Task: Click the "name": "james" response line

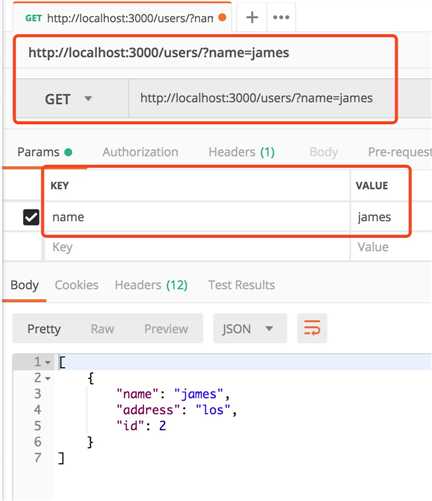Action: click(x=173, y=394)
